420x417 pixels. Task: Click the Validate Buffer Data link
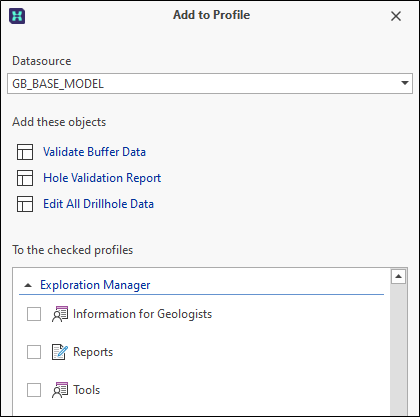(94, 152)
